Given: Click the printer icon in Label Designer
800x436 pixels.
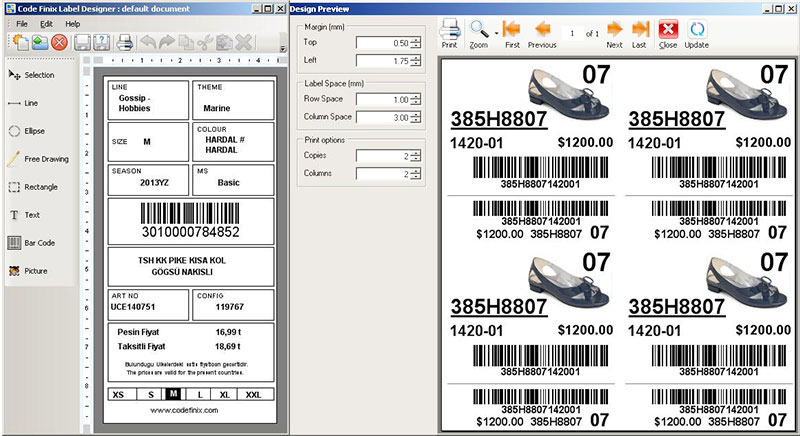Looking at the screenshot, I should point(124,42).
